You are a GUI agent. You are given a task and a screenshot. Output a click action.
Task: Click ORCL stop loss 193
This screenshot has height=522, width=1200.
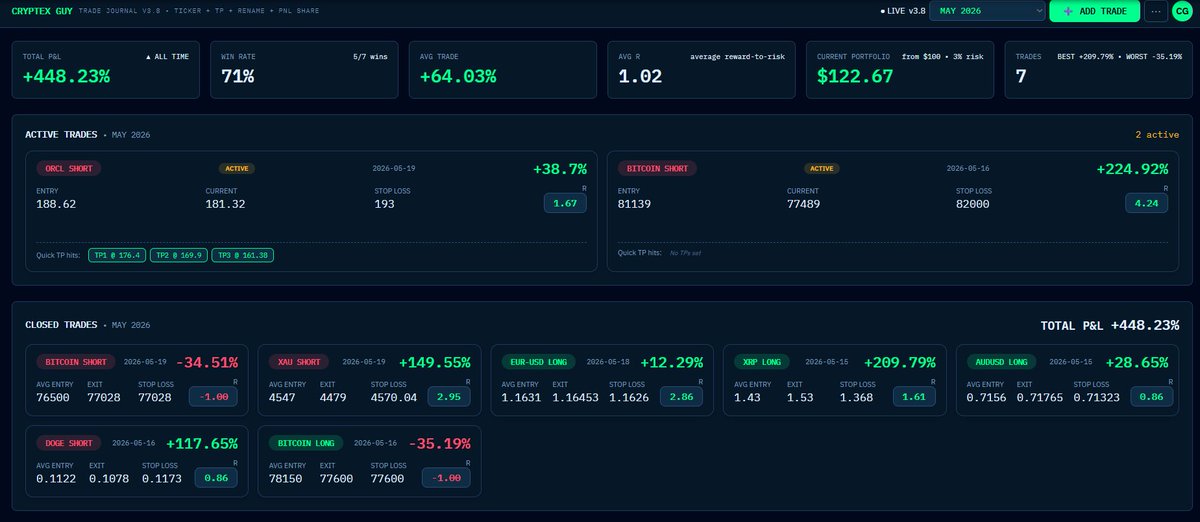pyautogui.click(x=383, y=204)
